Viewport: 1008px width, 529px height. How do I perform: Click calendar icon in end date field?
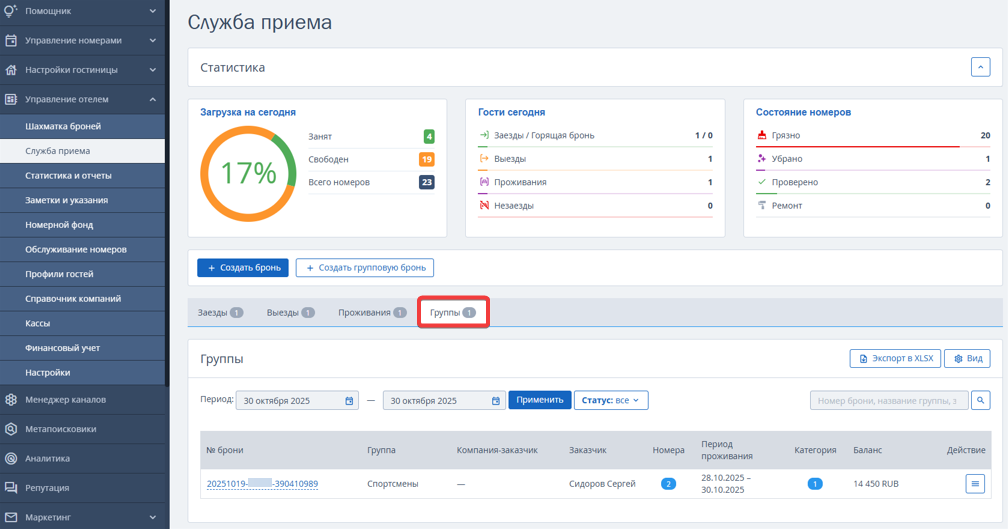[x=496, y=401]
